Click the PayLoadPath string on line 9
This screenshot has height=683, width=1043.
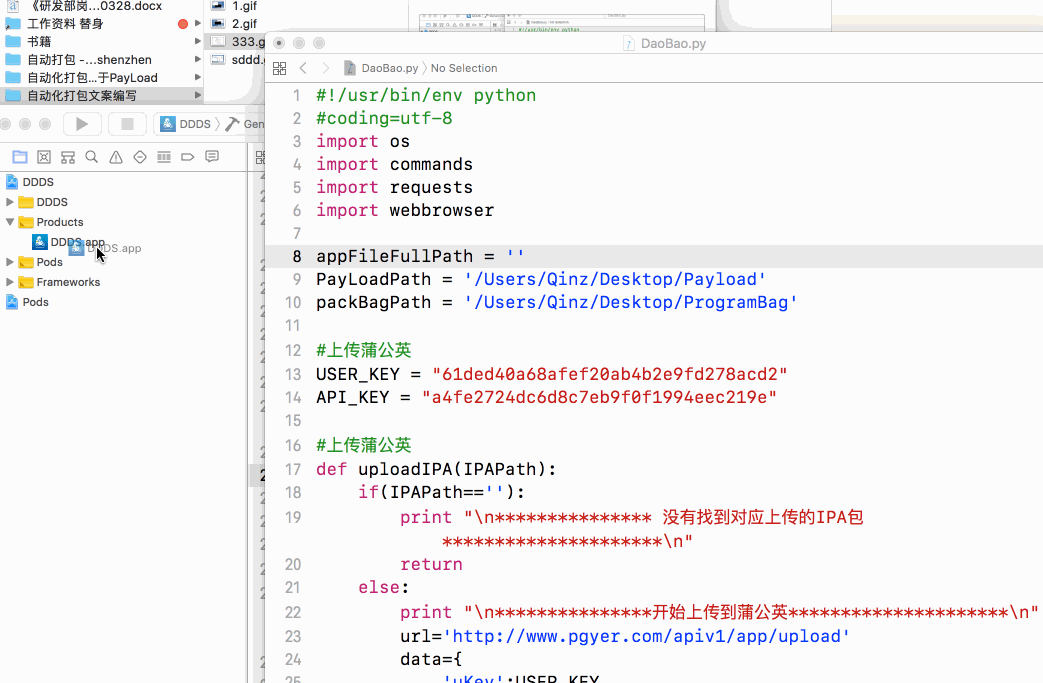coord(615,279)
